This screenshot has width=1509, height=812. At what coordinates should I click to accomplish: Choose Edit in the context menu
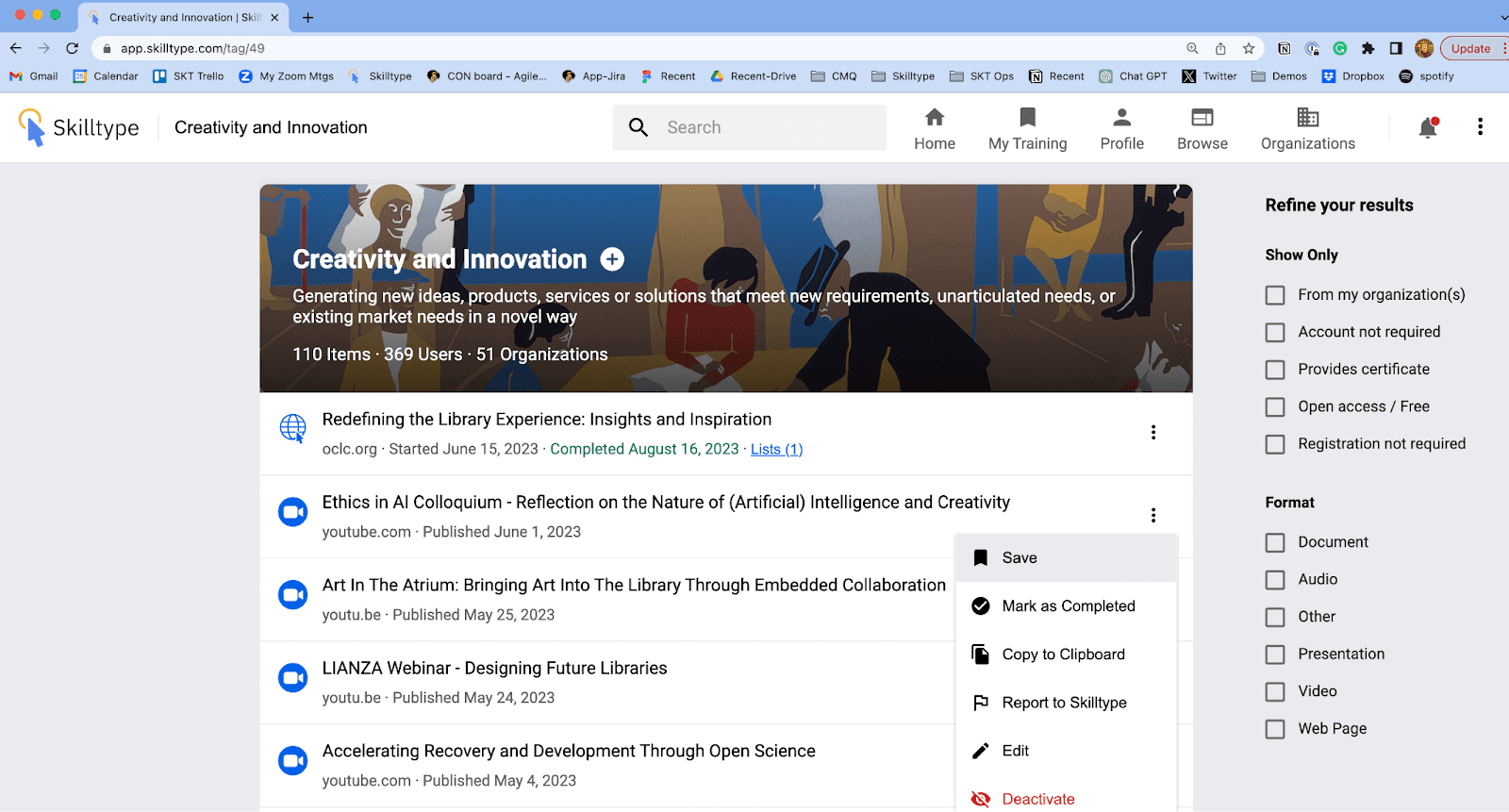coord(1066,750)
